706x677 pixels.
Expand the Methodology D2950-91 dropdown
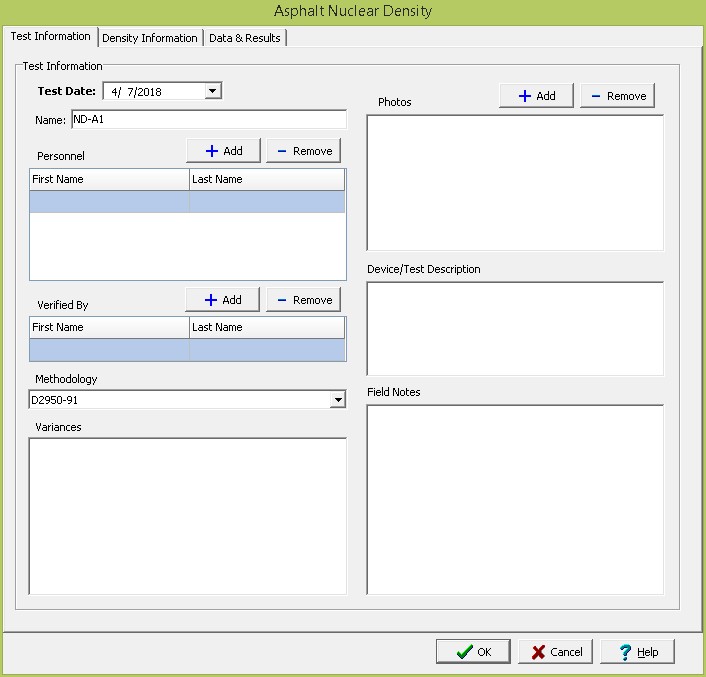(338, 401)
